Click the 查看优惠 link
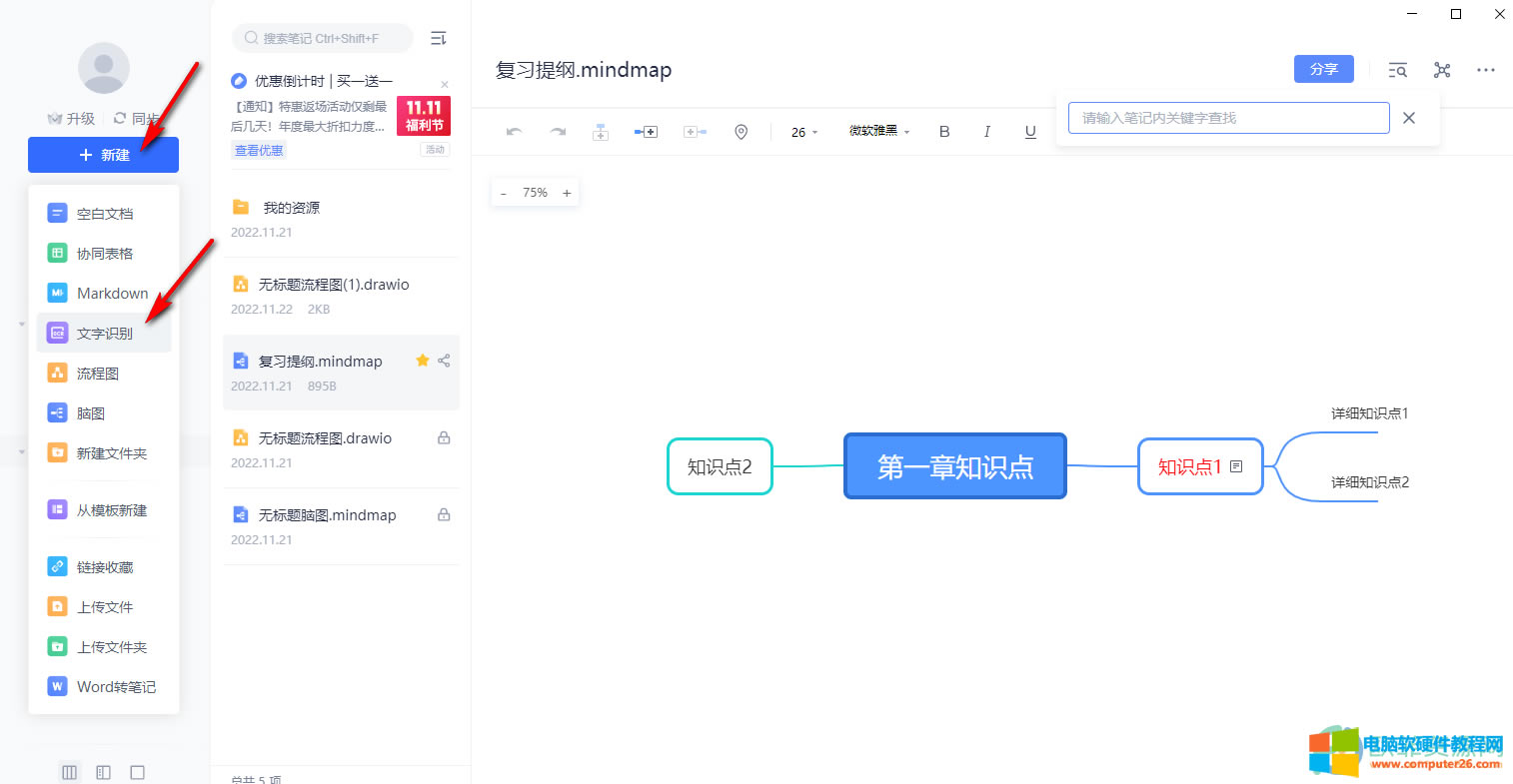This screenshot has height=784, width=1513. (x=259, y=151)
